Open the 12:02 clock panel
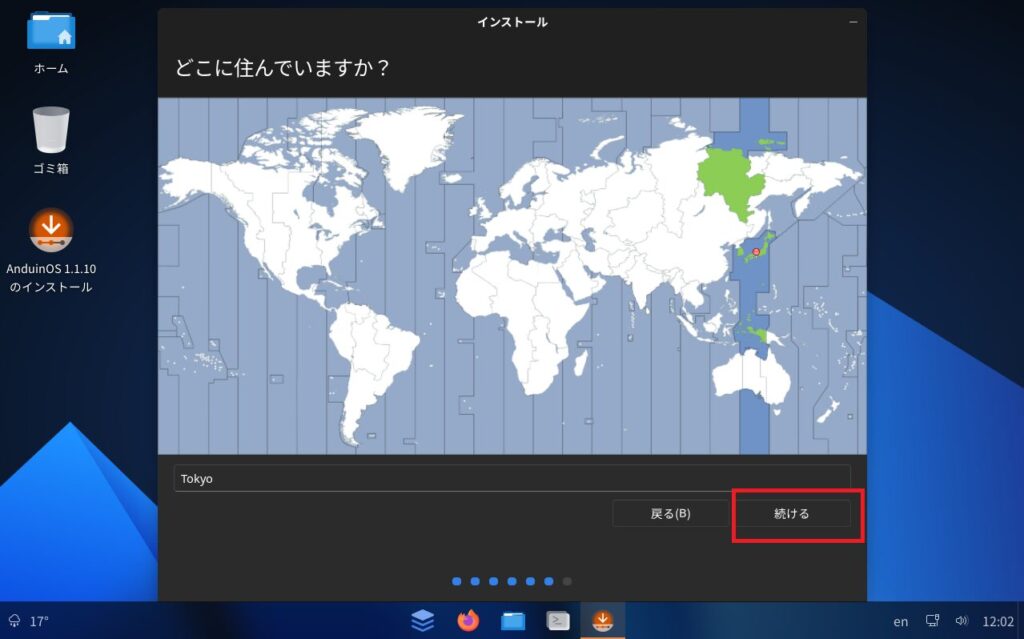This screenshot has height=639, width=1024. point(997,621)
